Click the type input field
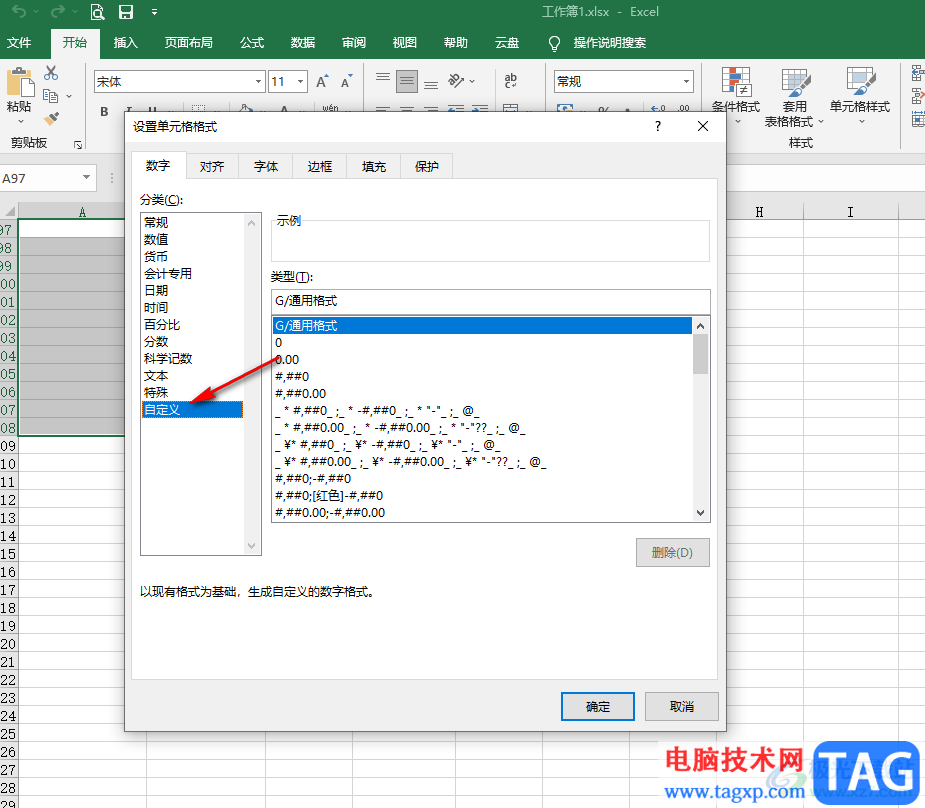Viewport: 925px width, 808px height. click(x=491, y=301)
